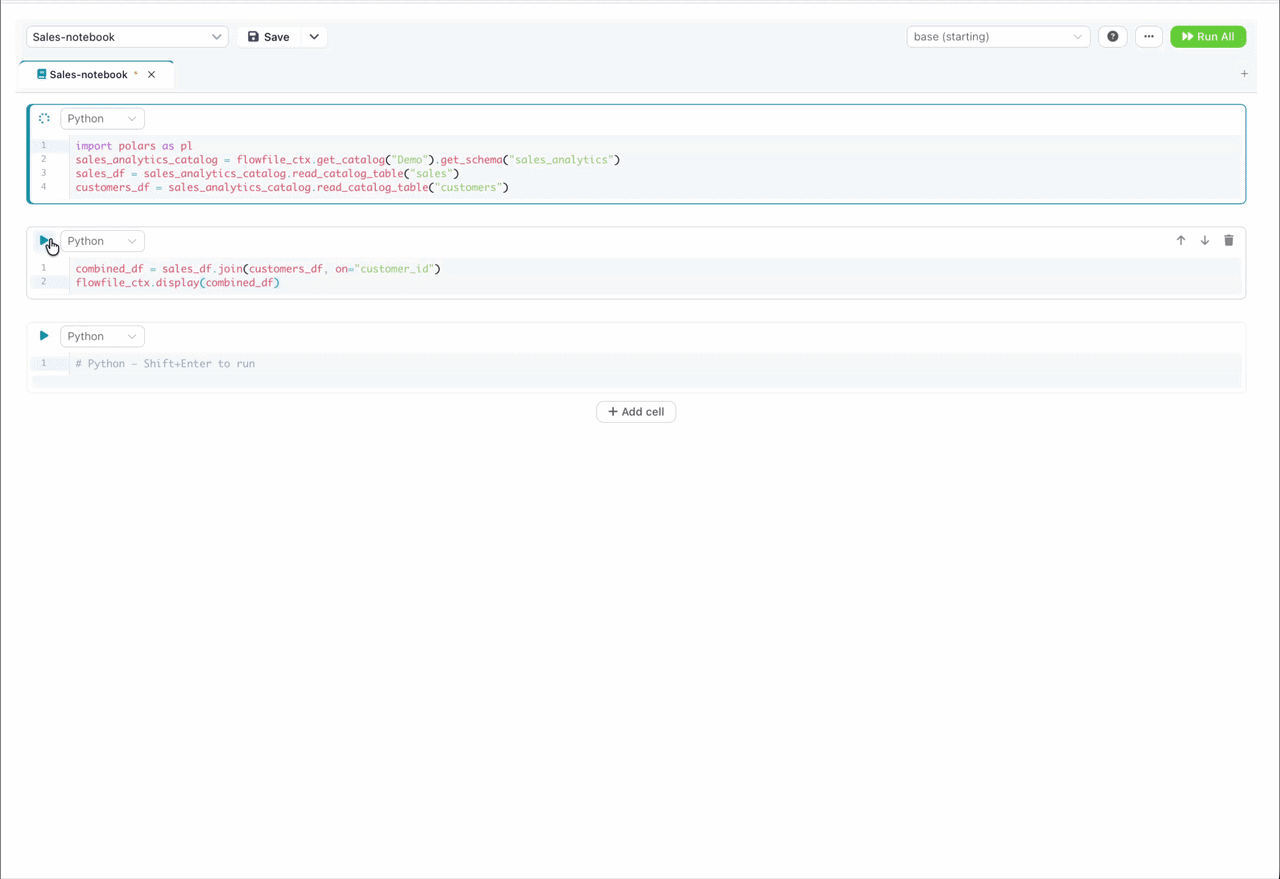The width and height of the screenshot is (1280, 879).
Task: Change language dropdown of join cell
Action: point(102,241)
